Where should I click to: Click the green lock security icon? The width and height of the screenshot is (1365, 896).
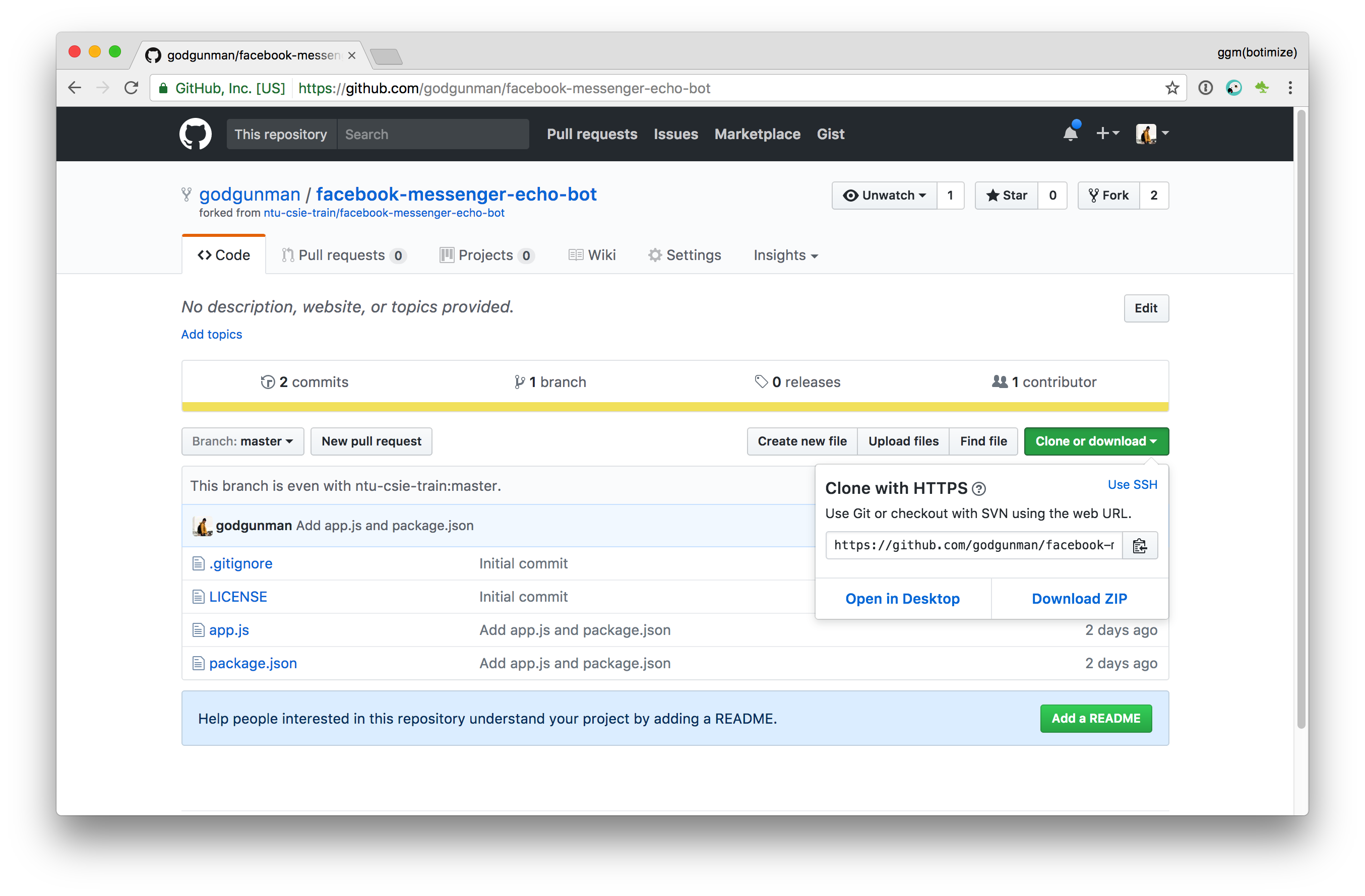163,88
